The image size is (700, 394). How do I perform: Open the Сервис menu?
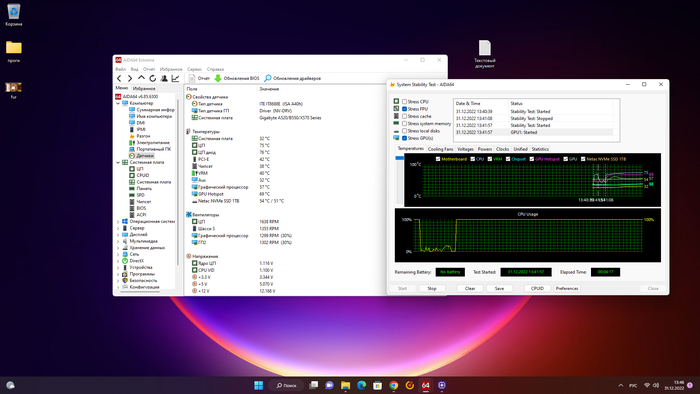coord(195,69)
